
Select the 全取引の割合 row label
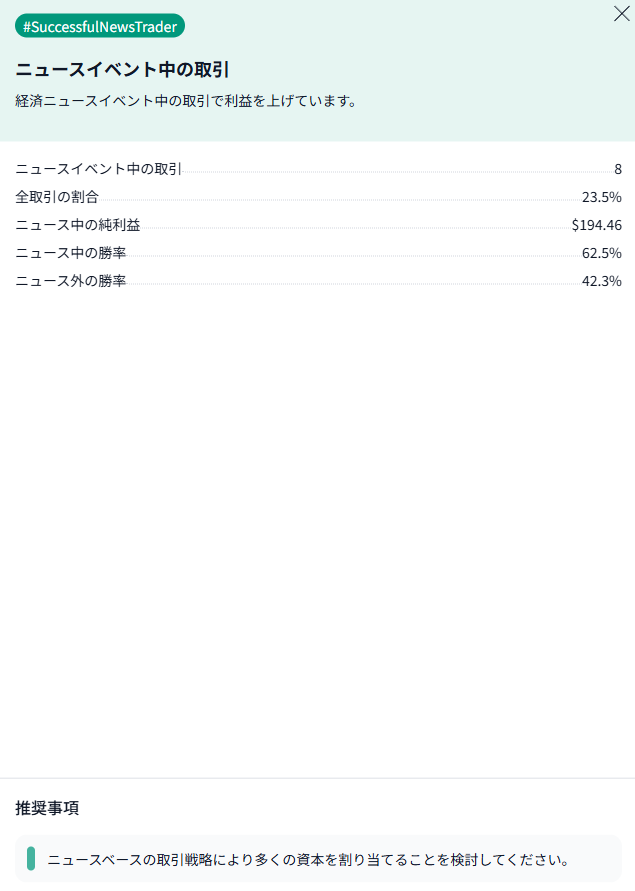click(x=57, y=197)
